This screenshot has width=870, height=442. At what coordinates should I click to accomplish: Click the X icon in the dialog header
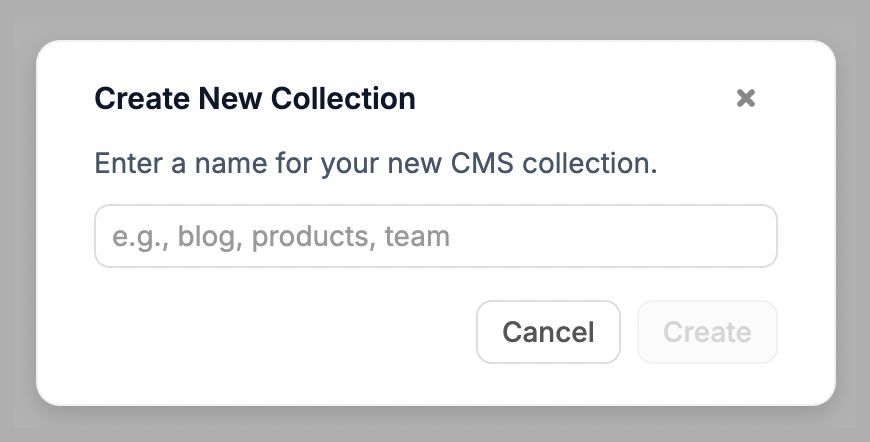click(x=745, y=98)
